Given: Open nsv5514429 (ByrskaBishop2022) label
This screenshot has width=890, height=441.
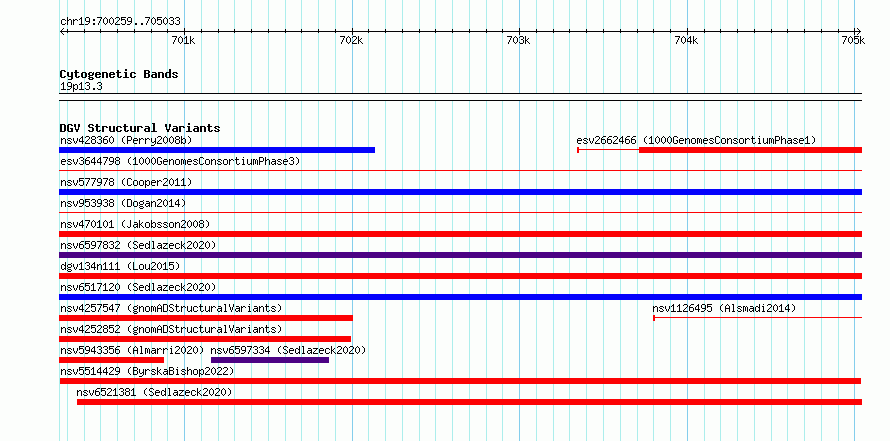Looking at the screenshot, I should [147, 371].
